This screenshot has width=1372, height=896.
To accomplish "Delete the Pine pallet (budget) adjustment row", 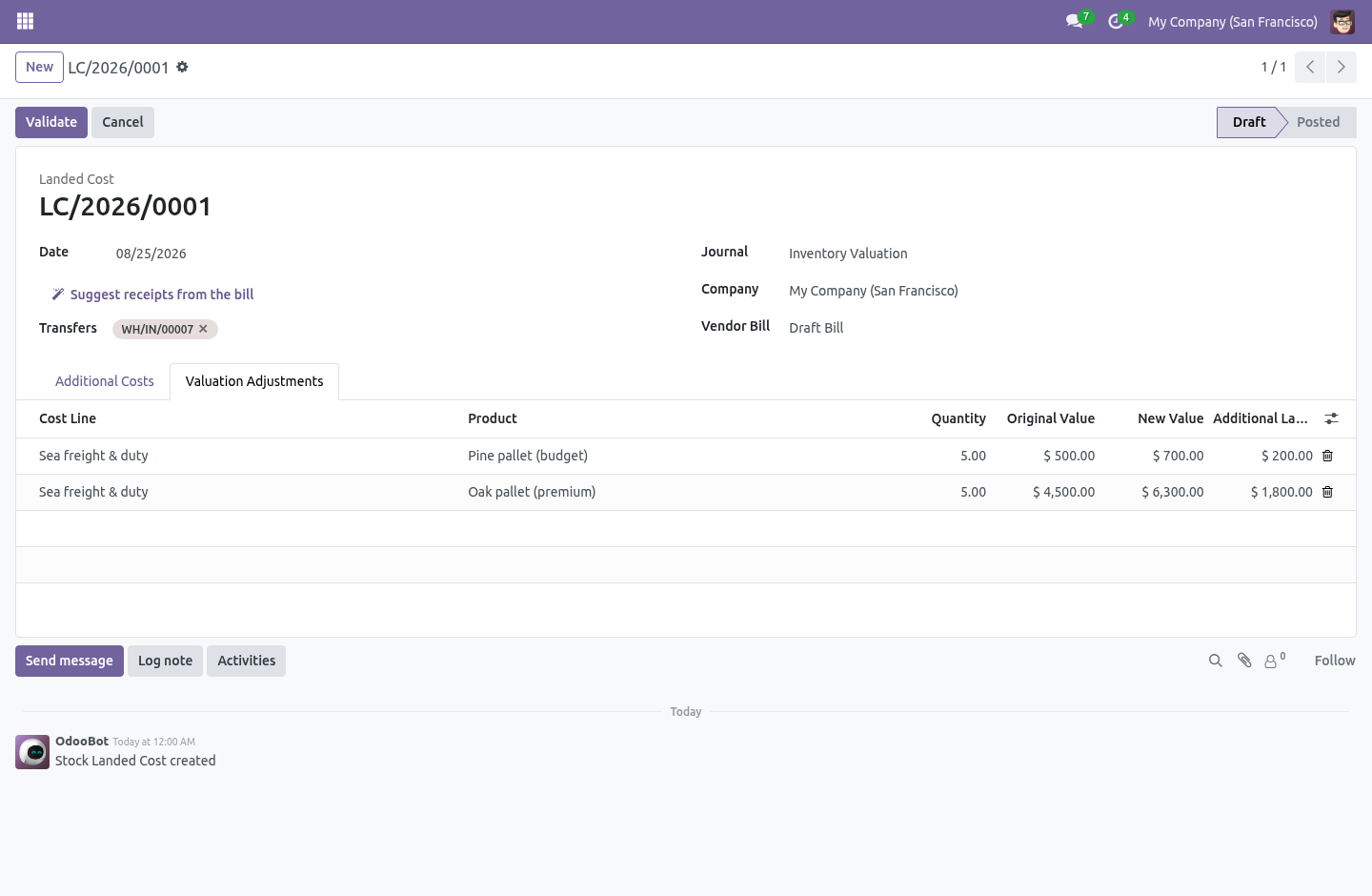I will pos(1327,456).
